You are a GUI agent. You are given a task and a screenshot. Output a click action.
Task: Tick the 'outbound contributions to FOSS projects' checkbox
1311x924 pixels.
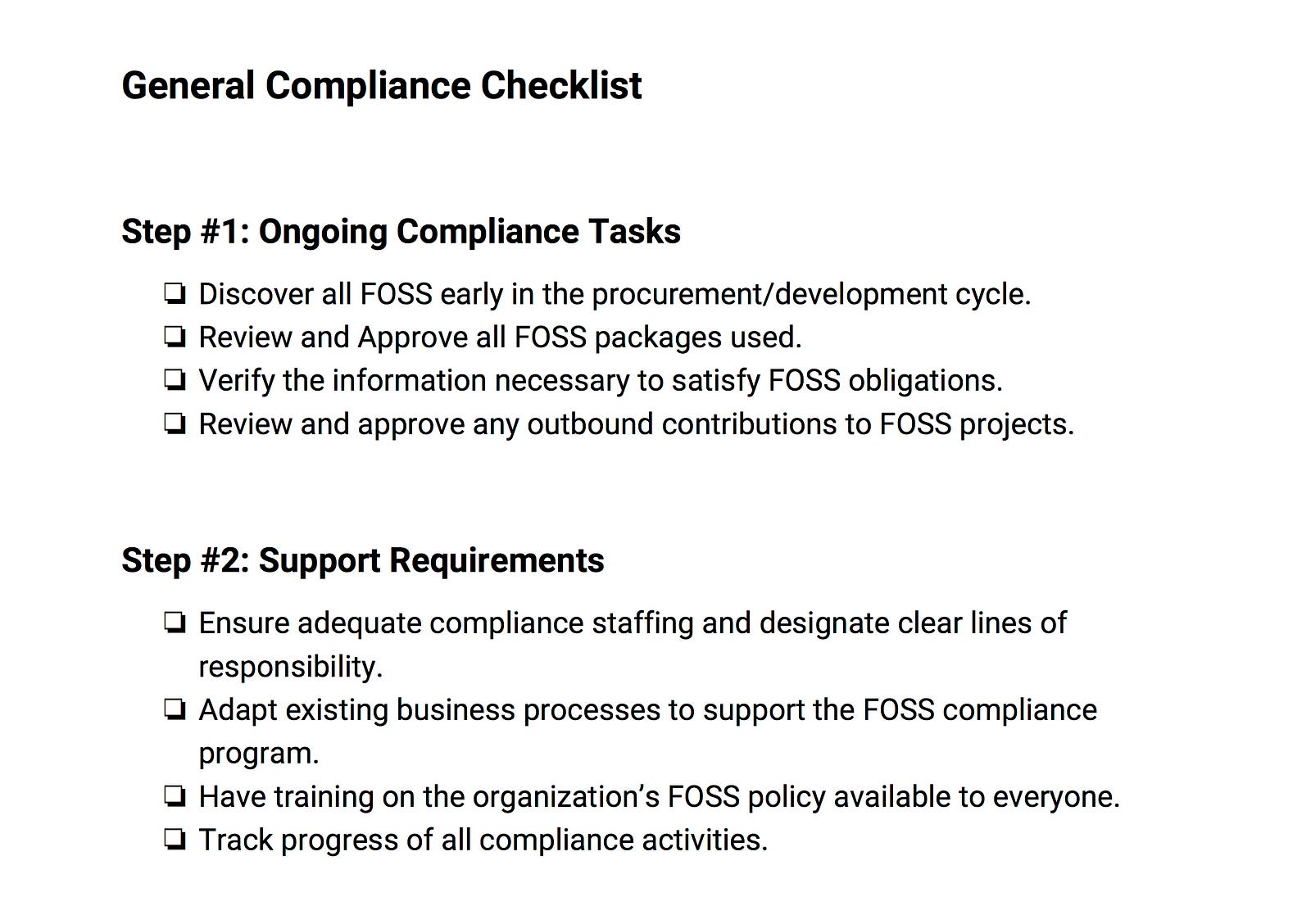[175, 423]
